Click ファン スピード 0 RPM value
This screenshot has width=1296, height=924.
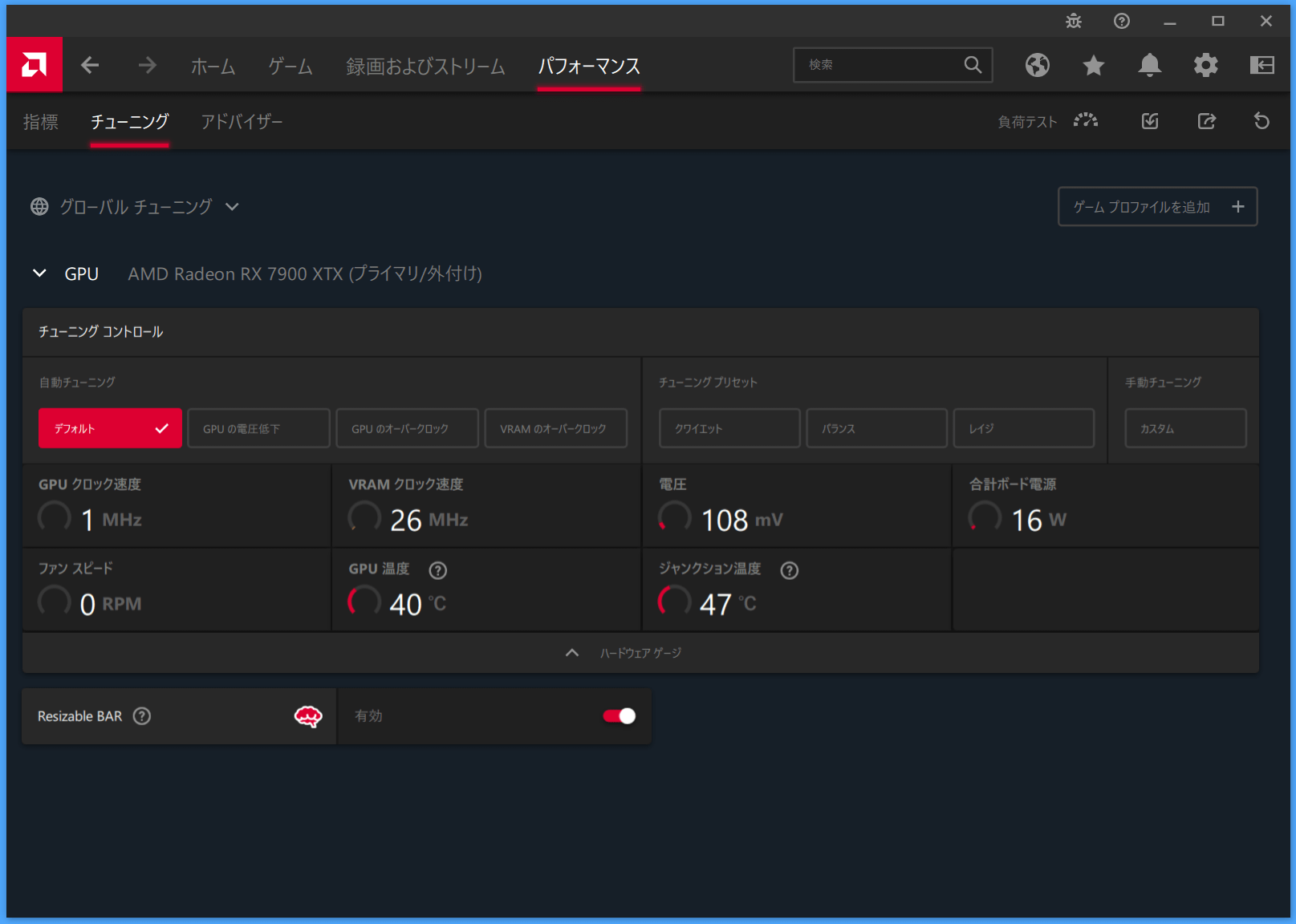111,604
